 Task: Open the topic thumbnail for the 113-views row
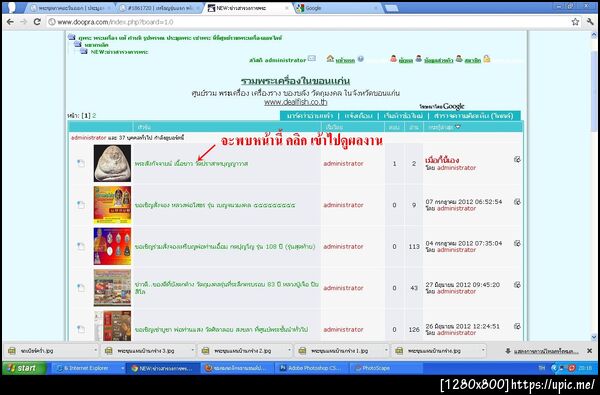[112, 246]
